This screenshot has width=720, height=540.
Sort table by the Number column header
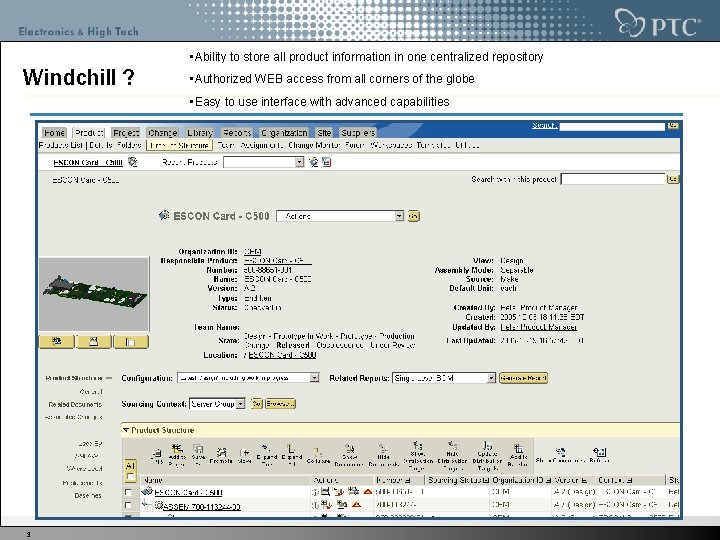393,480
